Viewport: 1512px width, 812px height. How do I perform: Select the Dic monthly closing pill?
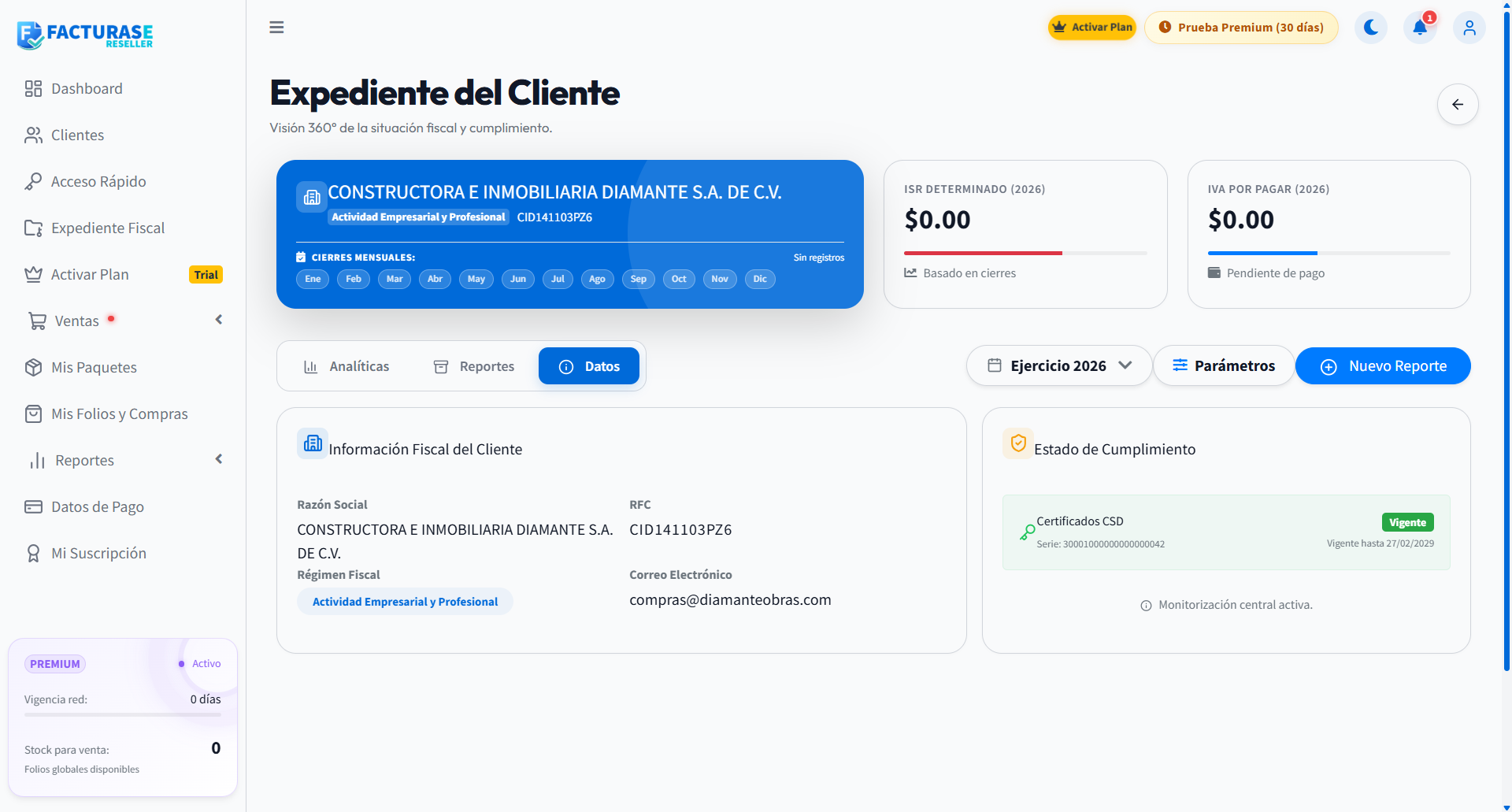pos(760,279)
